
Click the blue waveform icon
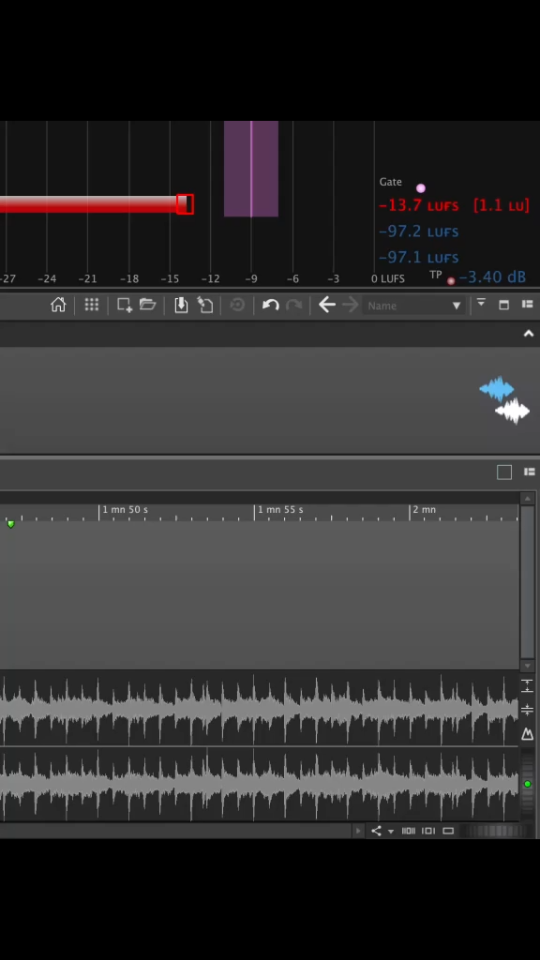[x=497, y=388]
